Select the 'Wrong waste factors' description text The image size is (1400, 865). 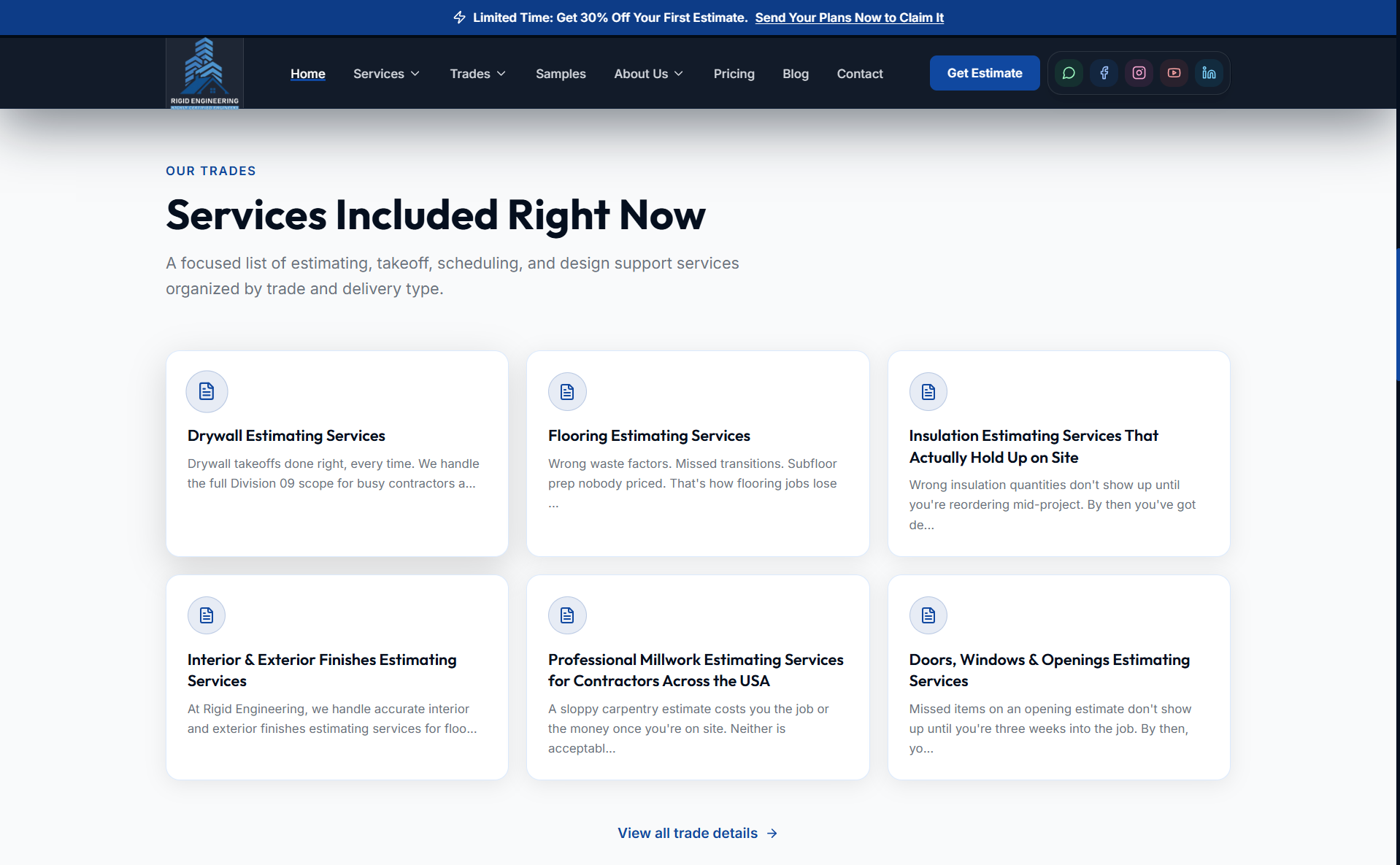[x=693, y=483]
